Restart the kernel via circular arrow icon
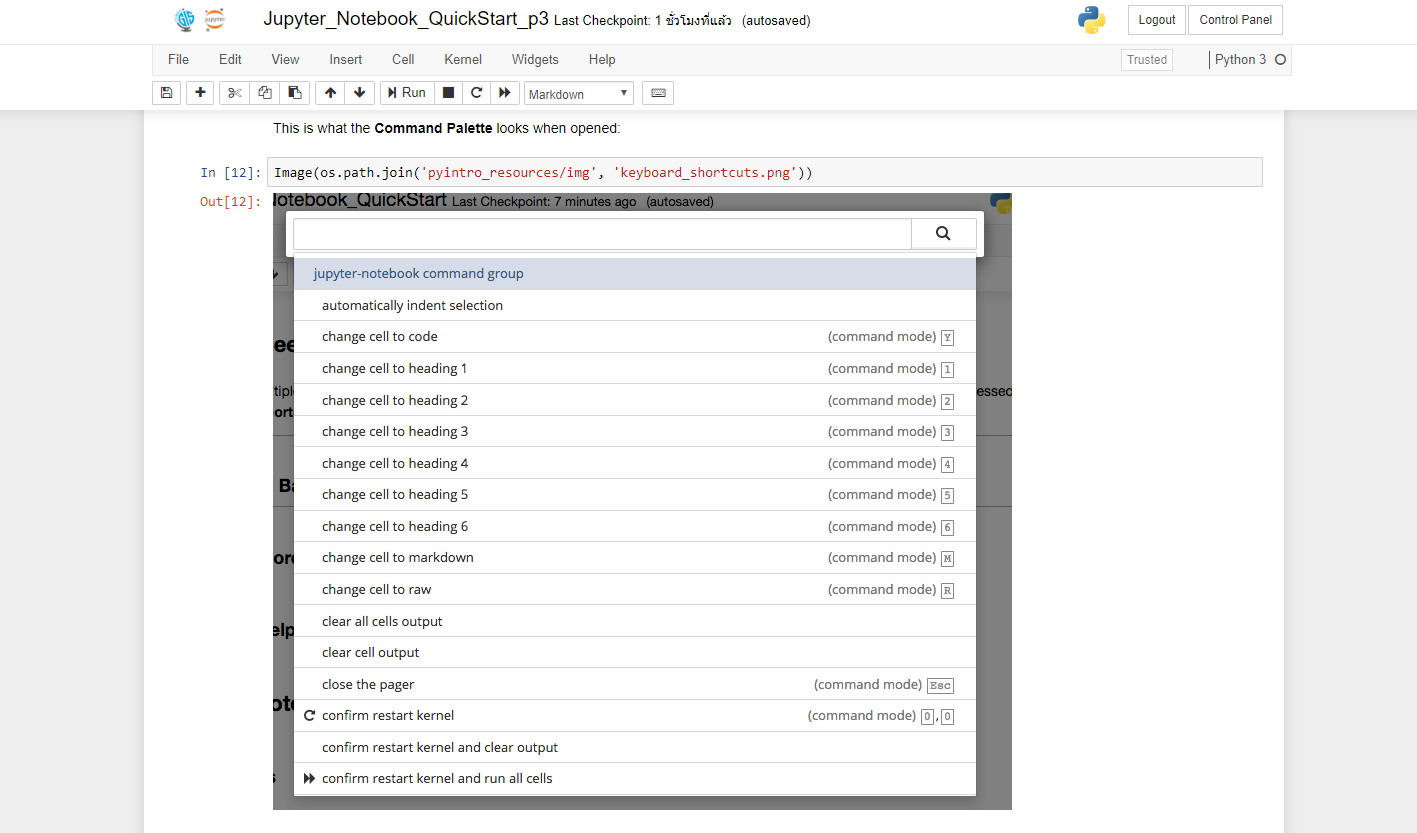Screen dimensions: 1417x833 coord(477,92)
